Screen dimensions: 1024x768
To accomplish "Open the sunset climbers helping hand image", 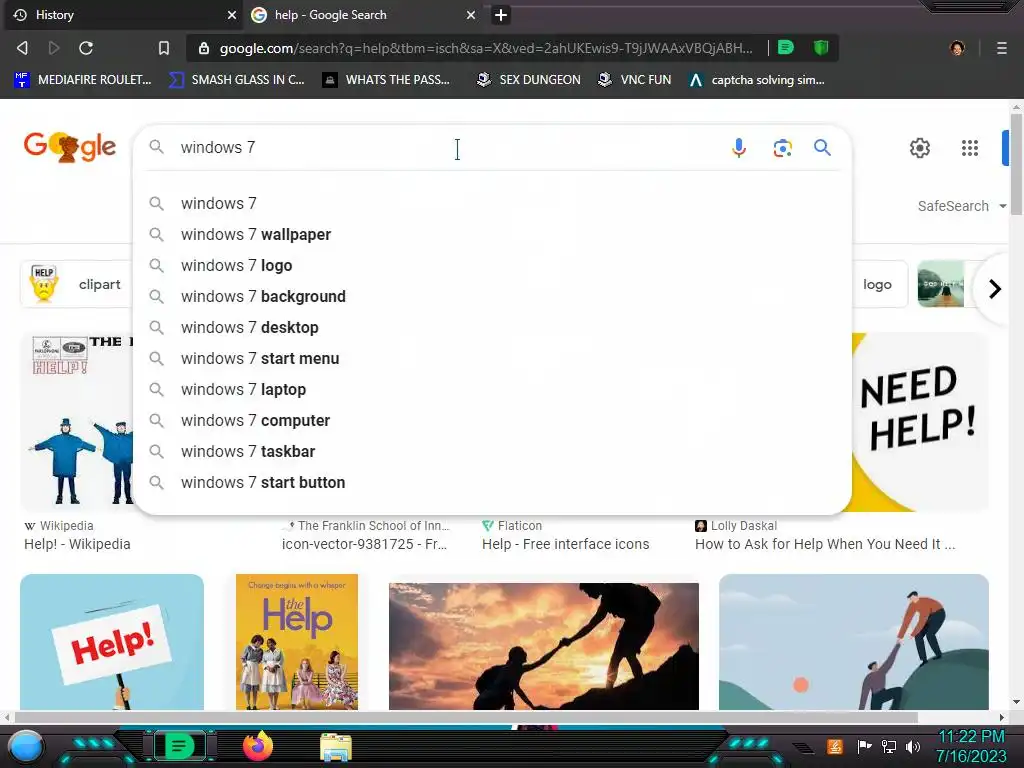I will point(544,647).
